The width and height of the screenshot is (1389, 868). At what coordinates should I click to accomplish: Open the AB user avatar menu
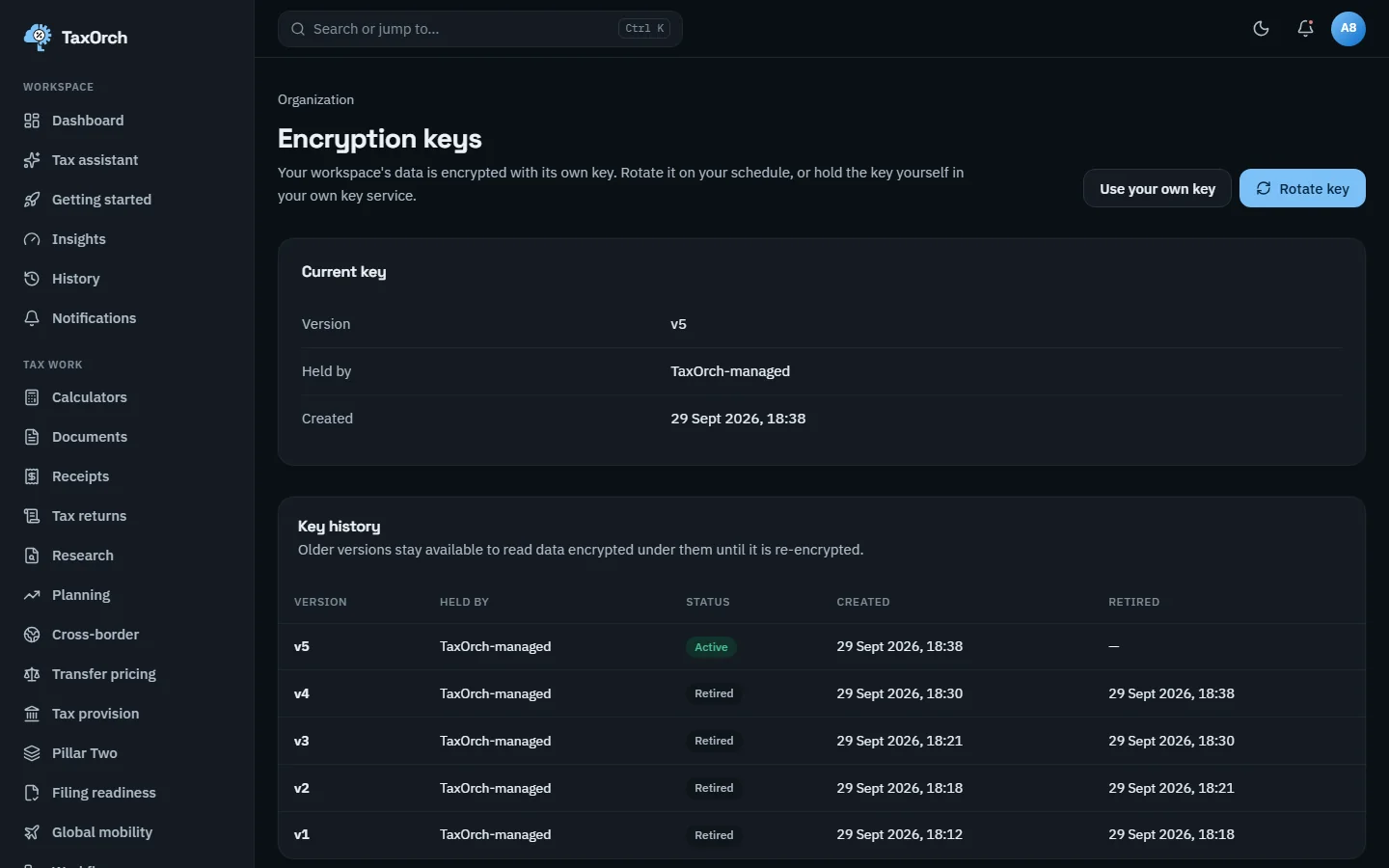coord(1348,29)
